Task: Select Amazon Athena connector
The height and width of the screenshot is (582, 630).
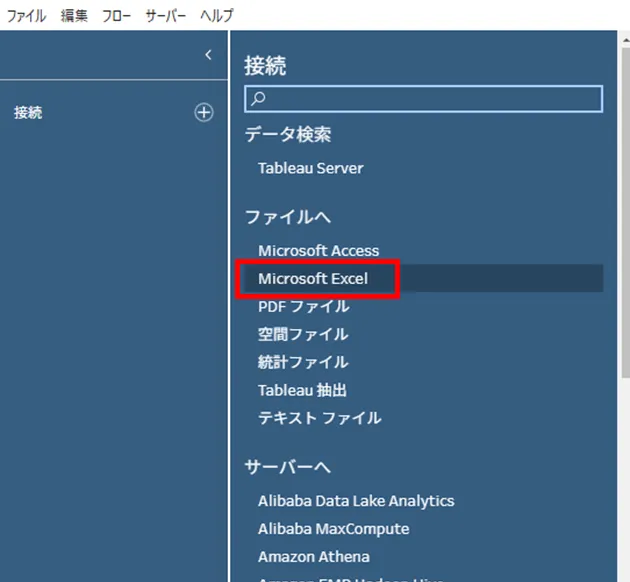Action: 313,556
